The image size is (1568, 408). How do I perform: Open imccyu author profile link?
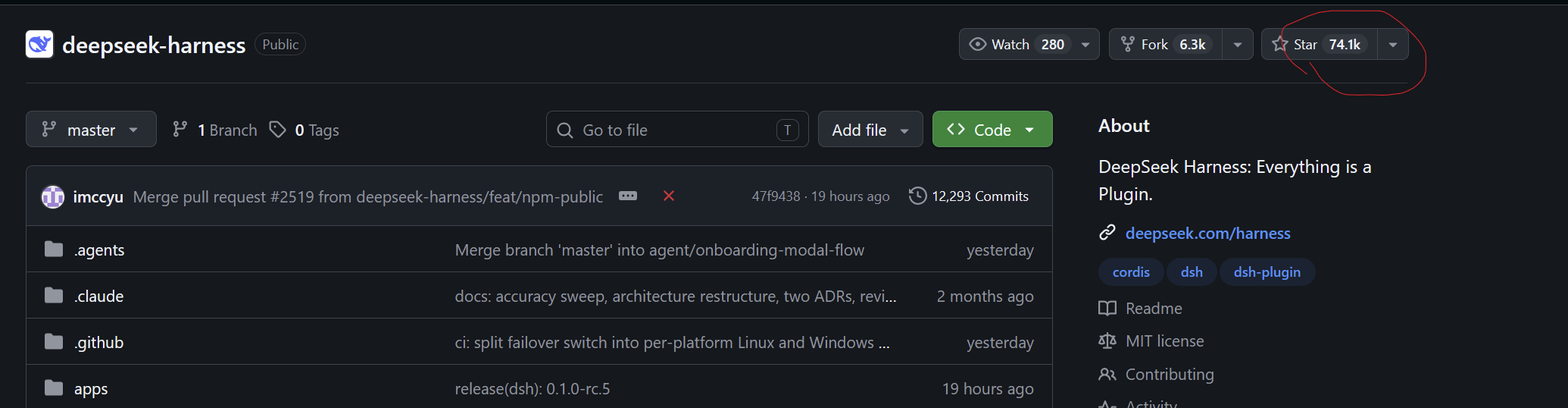pos(98,196)
